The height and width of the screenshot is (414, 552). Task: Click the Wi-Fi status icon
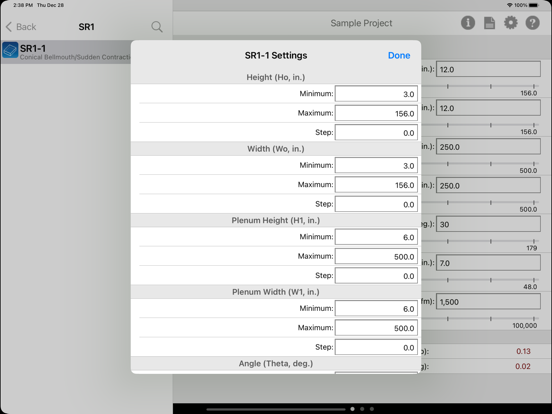tap(509, 5)
